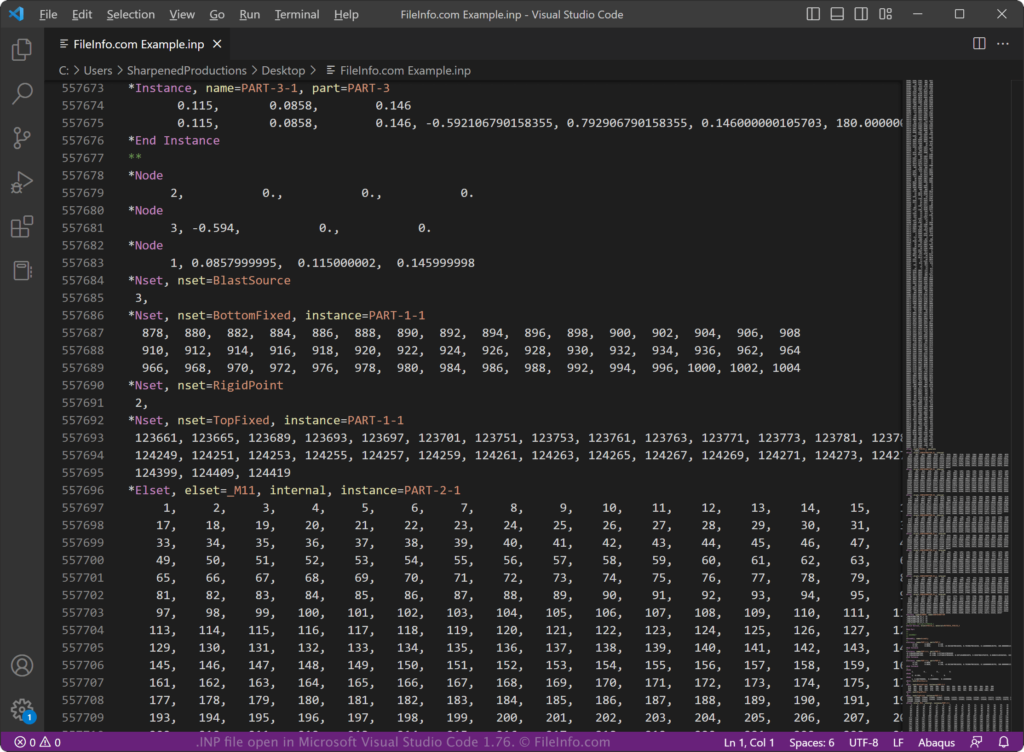
Task: Open the Selection menu
Action: [131, 14]
